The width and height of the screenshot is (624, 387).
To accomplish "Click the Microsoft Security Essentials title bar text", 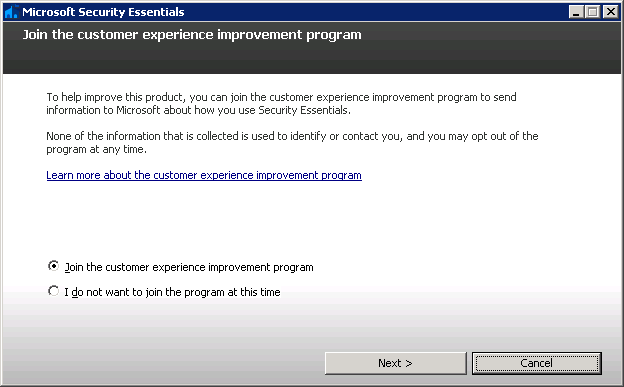I will (x=103, y=12).
